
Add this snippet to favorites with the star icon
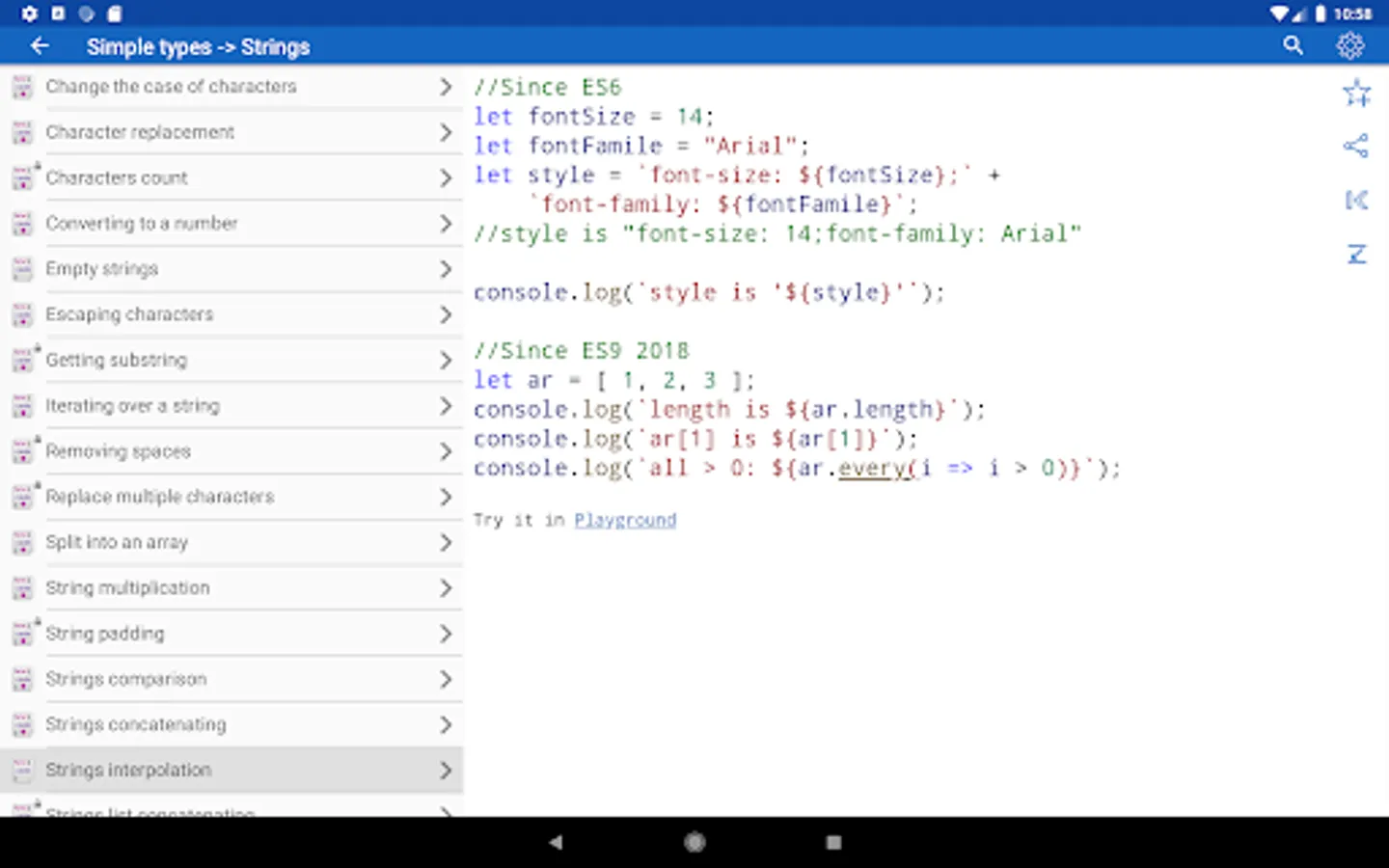tap(1356, 93)
